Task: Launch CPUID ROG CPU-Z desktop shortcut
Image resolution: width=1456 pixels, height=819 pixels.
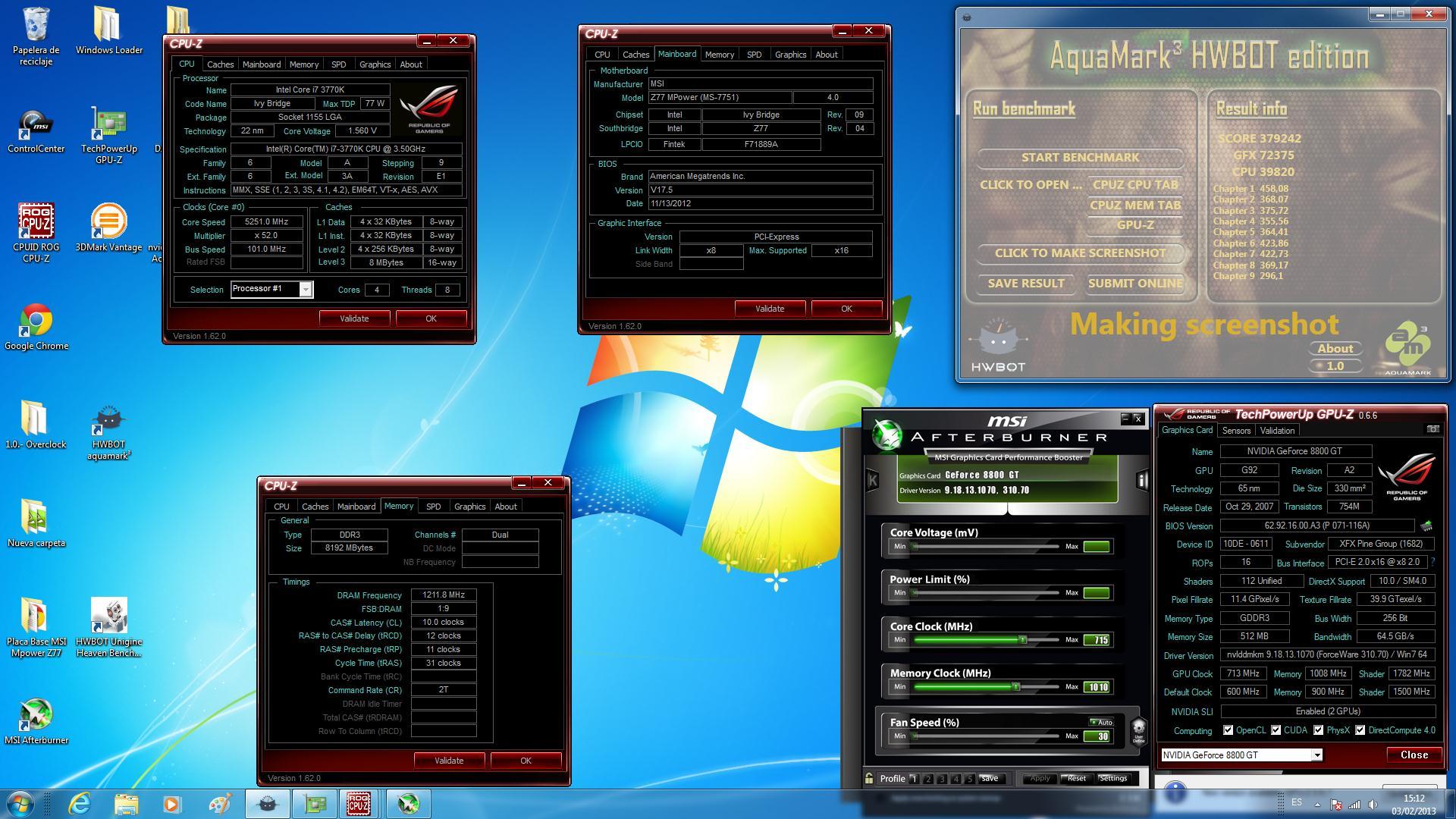Action: point(36,233)
